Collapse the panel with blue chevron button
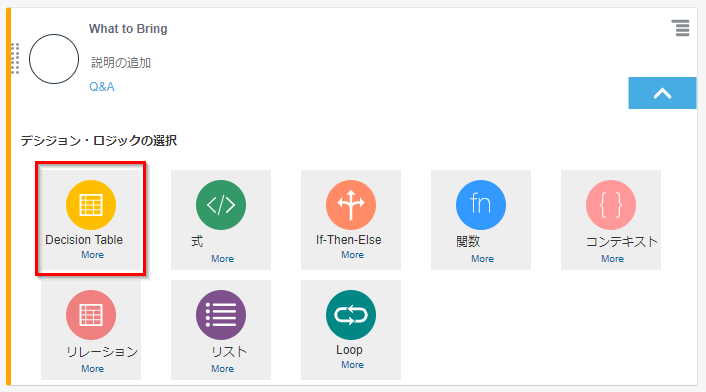This screenshot has height=392, width=706. coord(662,93)
